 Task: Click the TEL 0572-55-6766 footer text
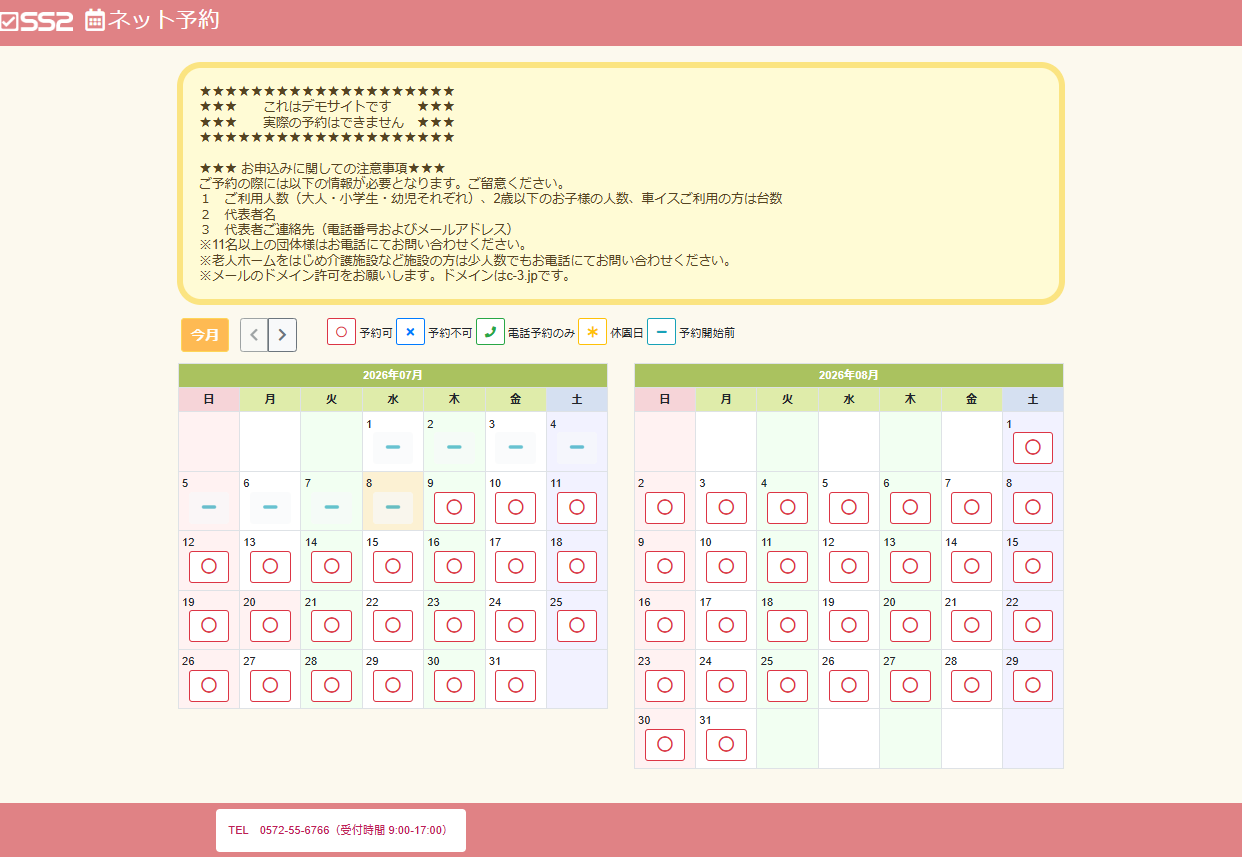pyautogui.click(x=338, y=830)
